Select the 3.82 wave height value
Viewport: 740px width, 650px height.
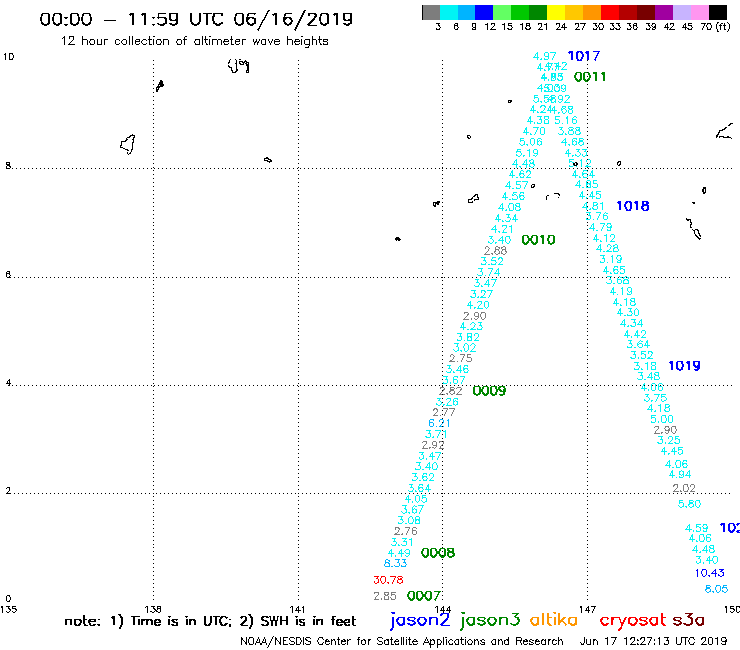click(x=468, y=337)
